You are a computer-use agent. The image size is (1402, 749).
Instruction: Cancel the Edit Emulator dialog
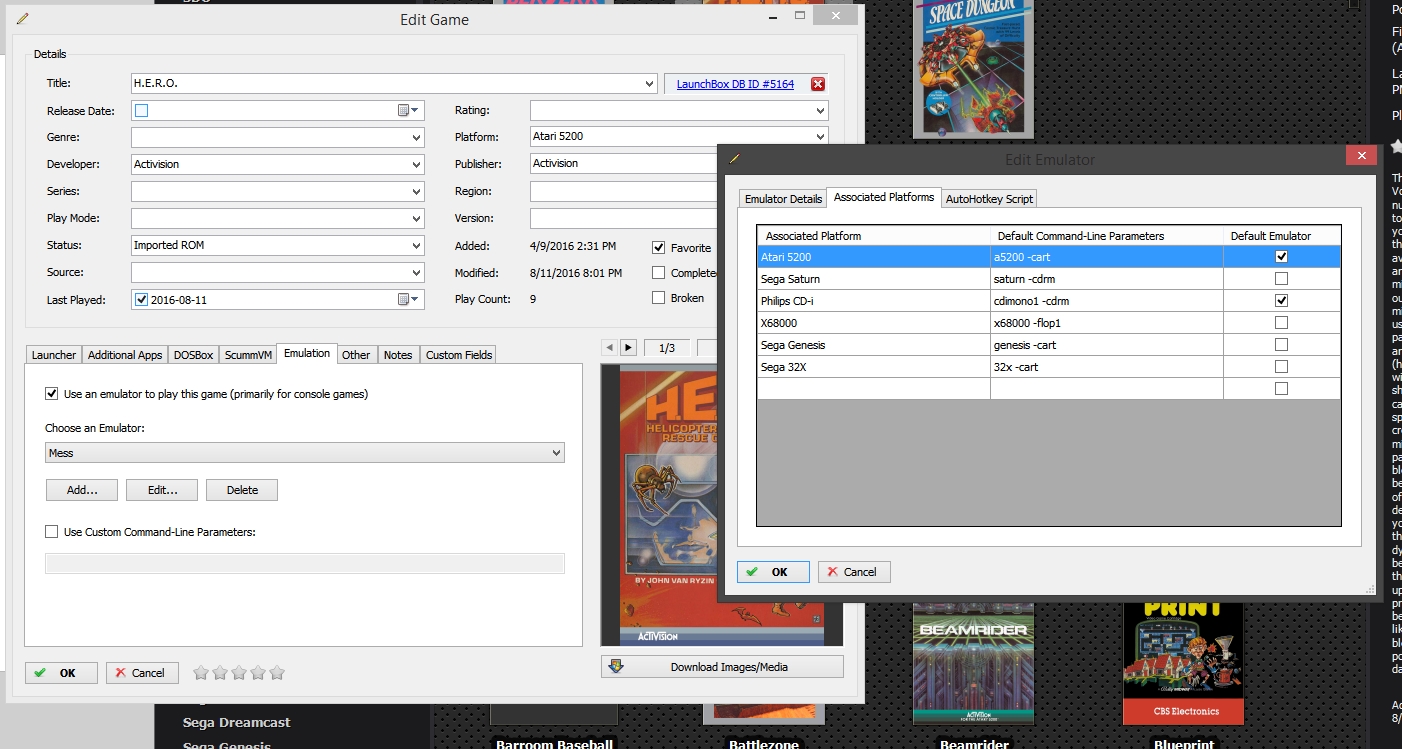(x=854, y=572)
